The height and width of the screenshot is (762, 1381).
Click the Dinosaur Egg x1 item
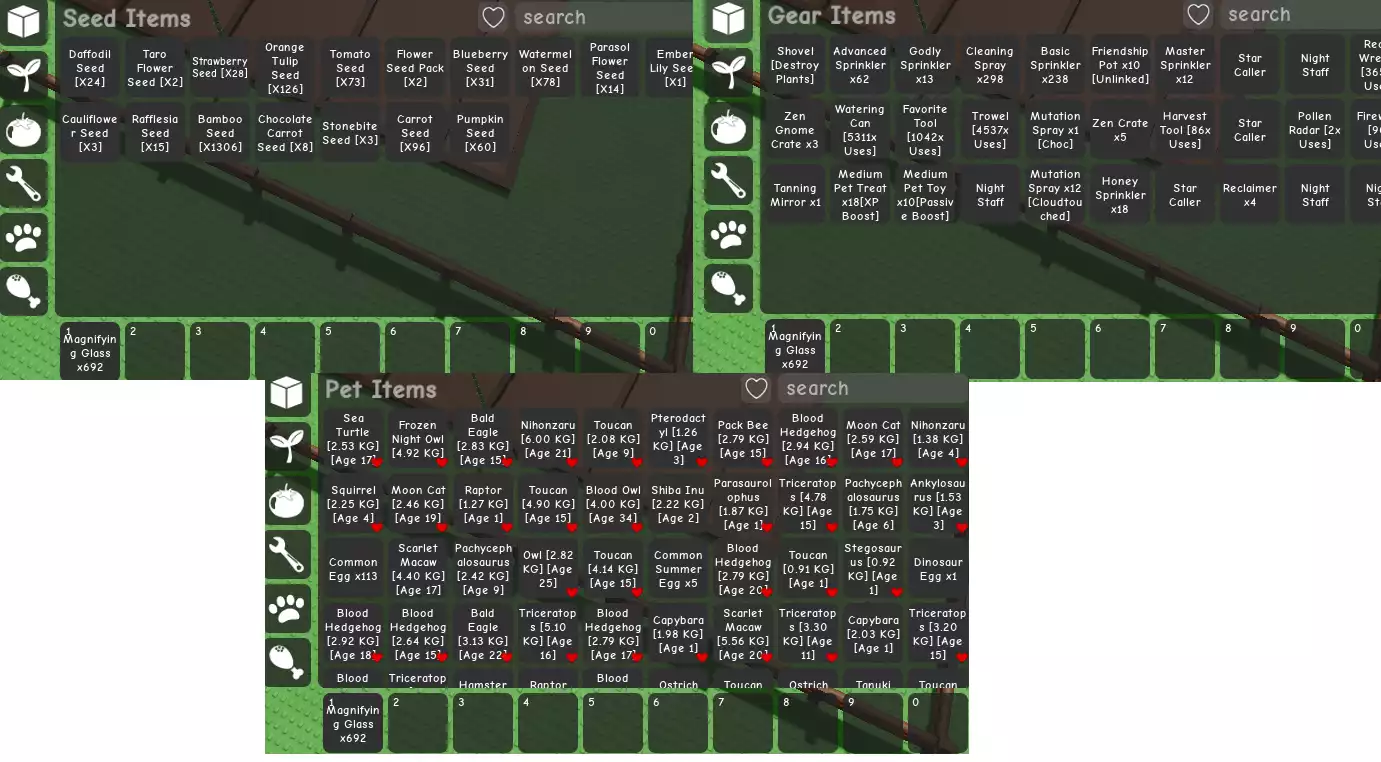938,569
